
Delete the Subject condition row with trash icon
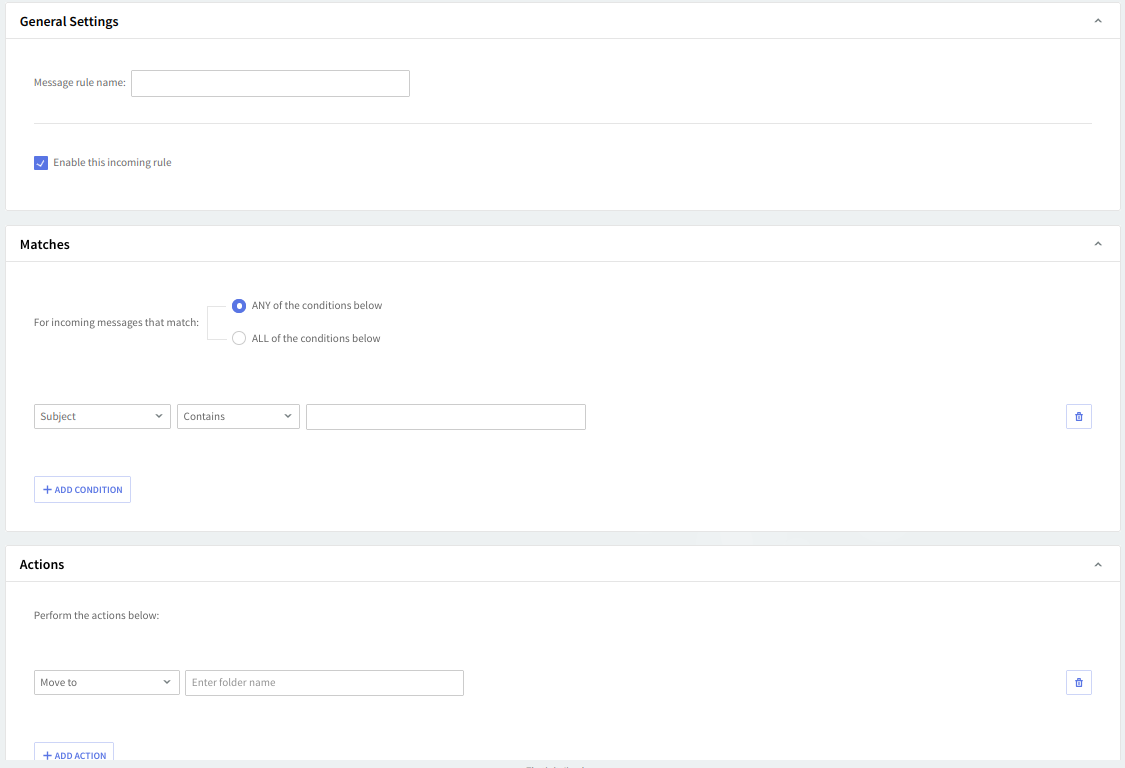(1078, 416)
